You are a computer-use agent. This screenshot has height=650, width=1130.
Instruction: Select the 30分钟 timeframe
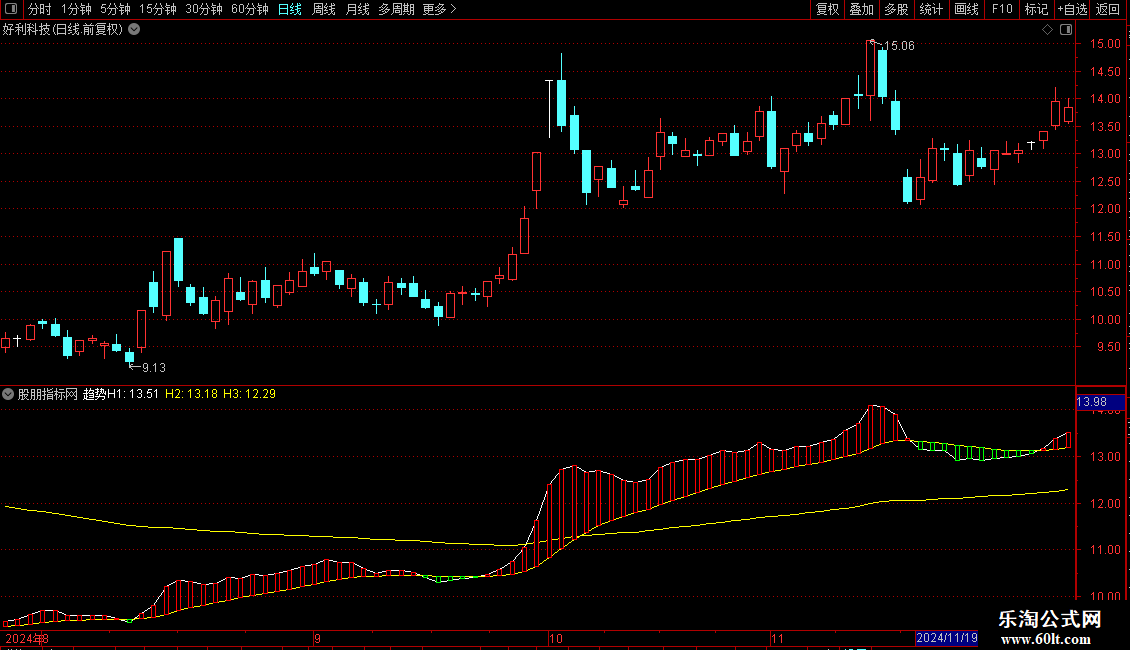(203, 9)
